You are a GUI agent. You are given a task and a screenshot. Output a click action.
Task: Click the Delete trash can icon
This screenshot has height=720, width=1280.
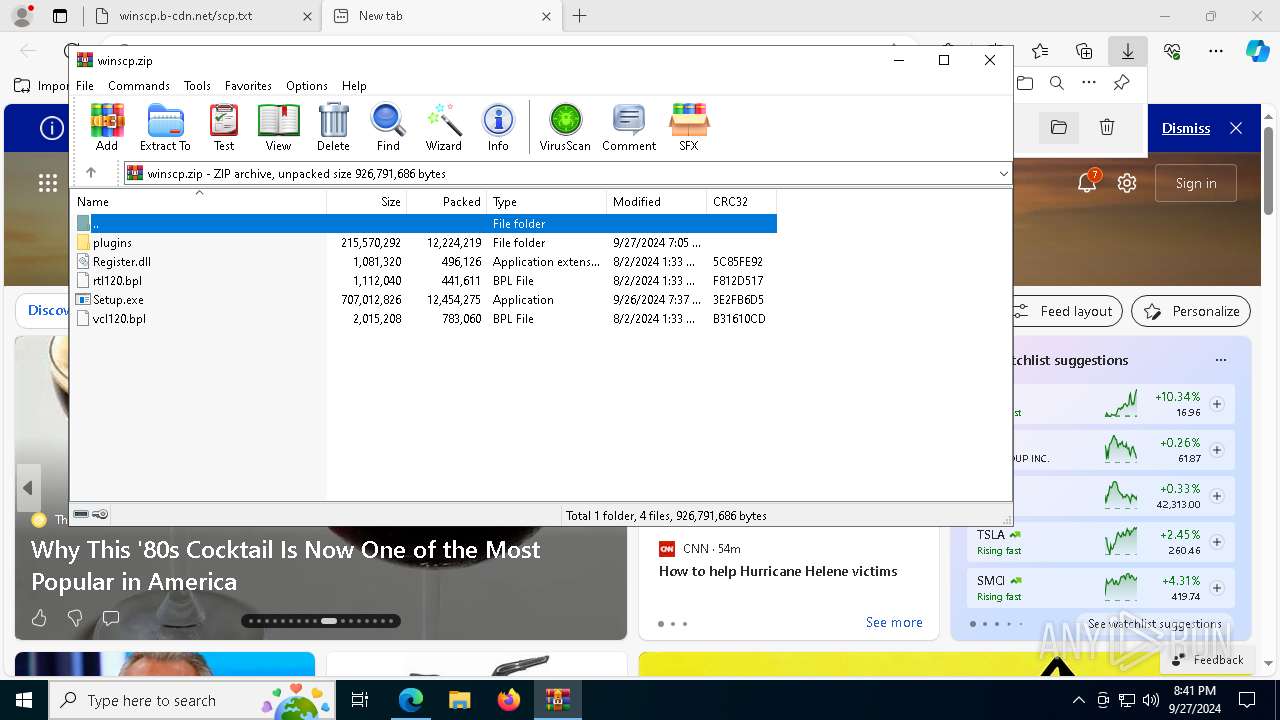(333, 128)
